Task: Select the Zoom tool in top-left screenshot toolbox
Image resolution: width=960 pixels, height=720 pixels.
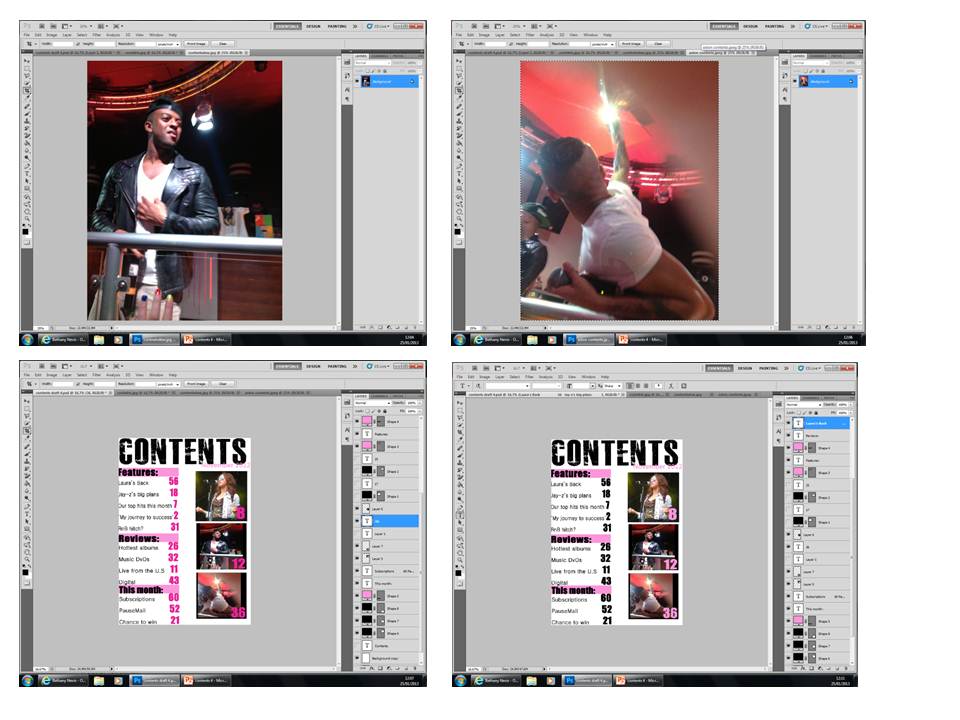Action: point(28,219)
